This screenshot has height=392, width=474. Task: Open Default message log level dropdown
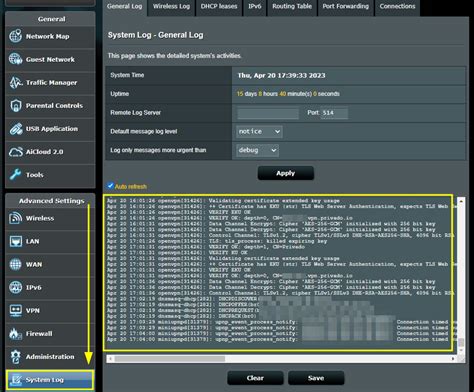pos(259,131)
